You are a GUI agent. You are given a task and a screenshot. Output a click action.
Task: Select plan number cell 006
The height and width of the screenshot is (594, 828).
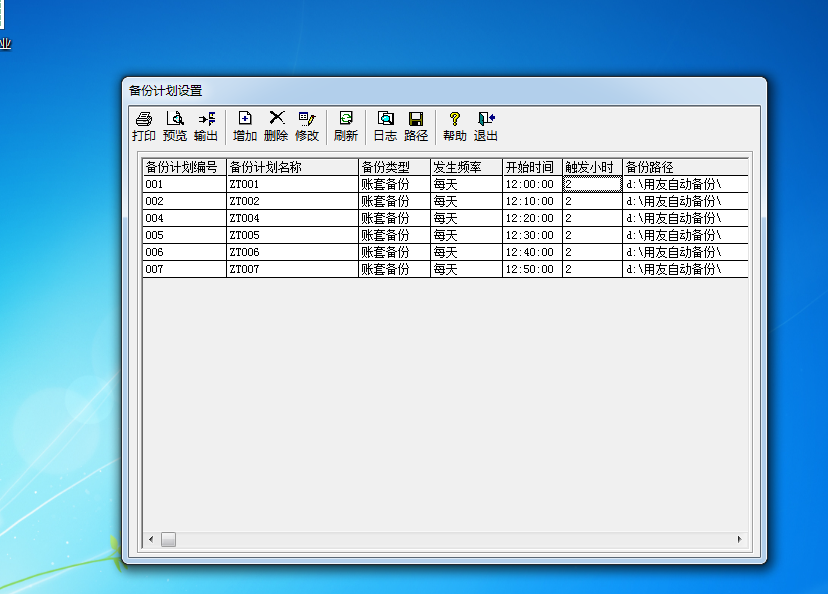184,252
